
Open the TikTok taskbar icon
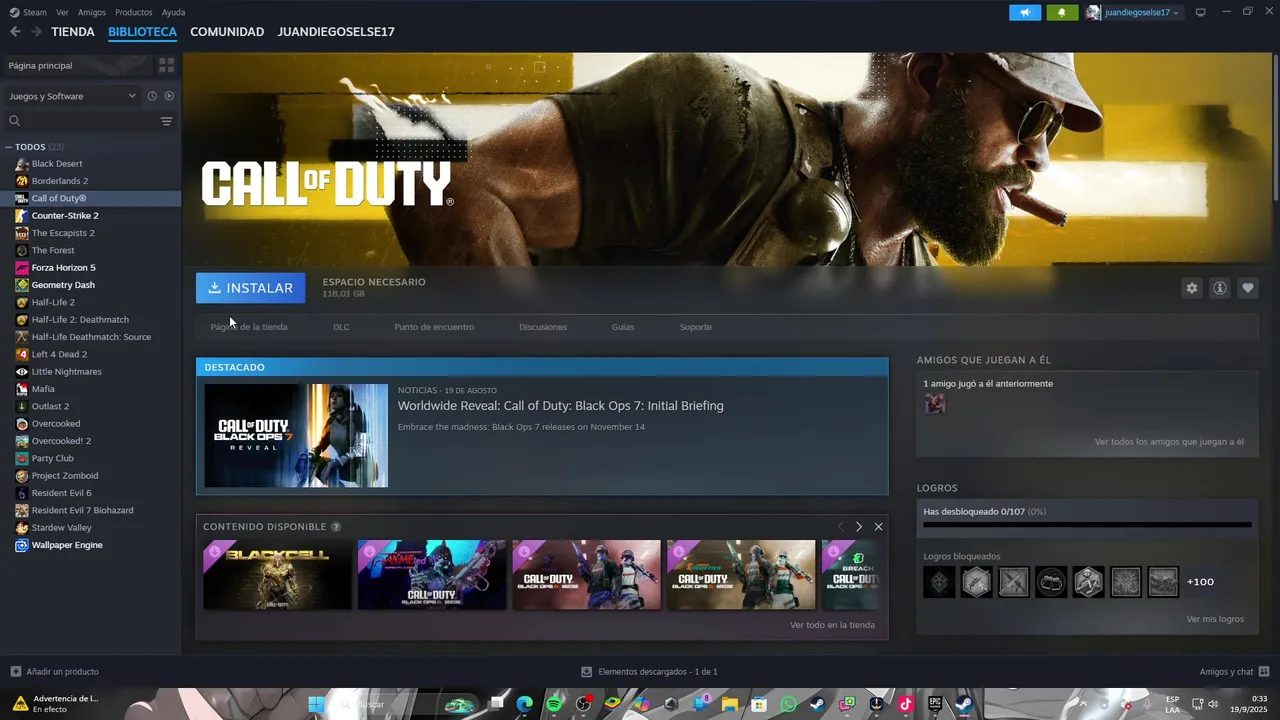905,704
